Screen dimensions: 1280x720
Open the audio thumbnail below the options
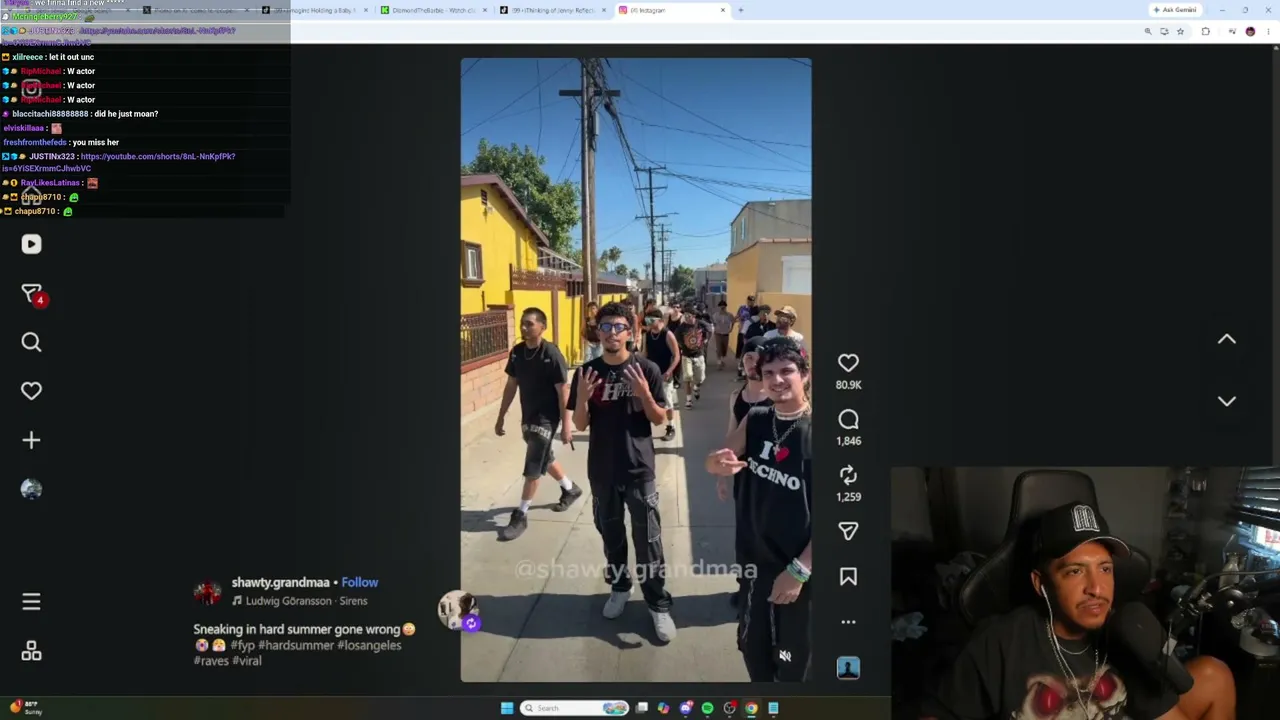pyautogui.click(x=848, y=667)
